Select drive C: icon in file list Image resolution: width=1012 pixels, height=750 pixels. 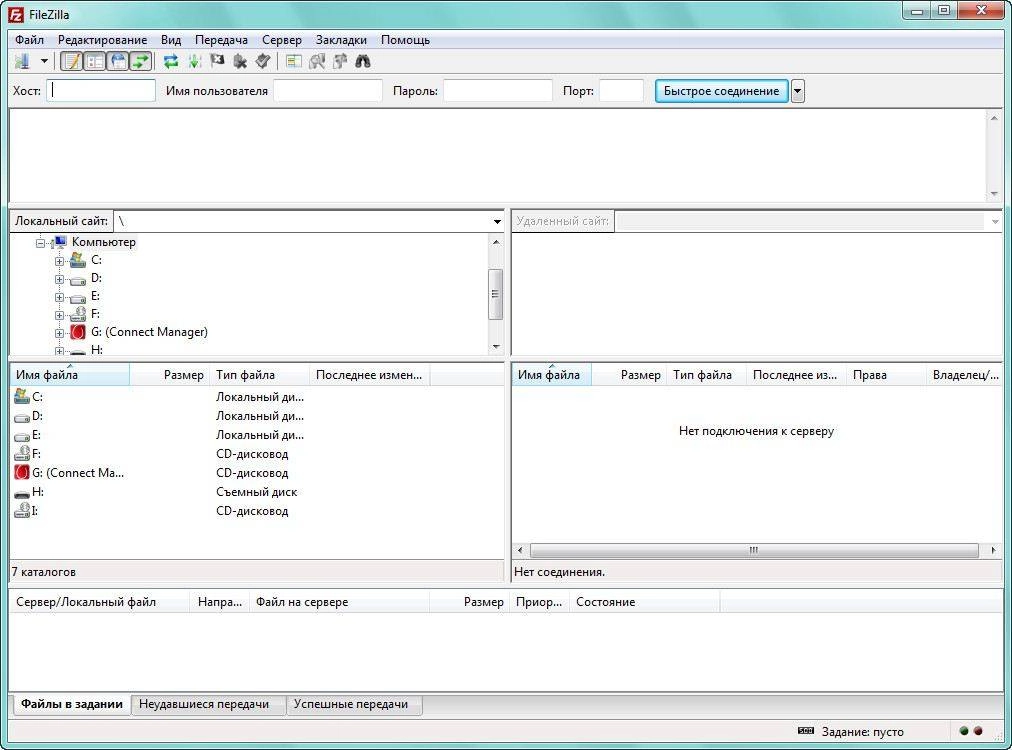coord(22,396)
